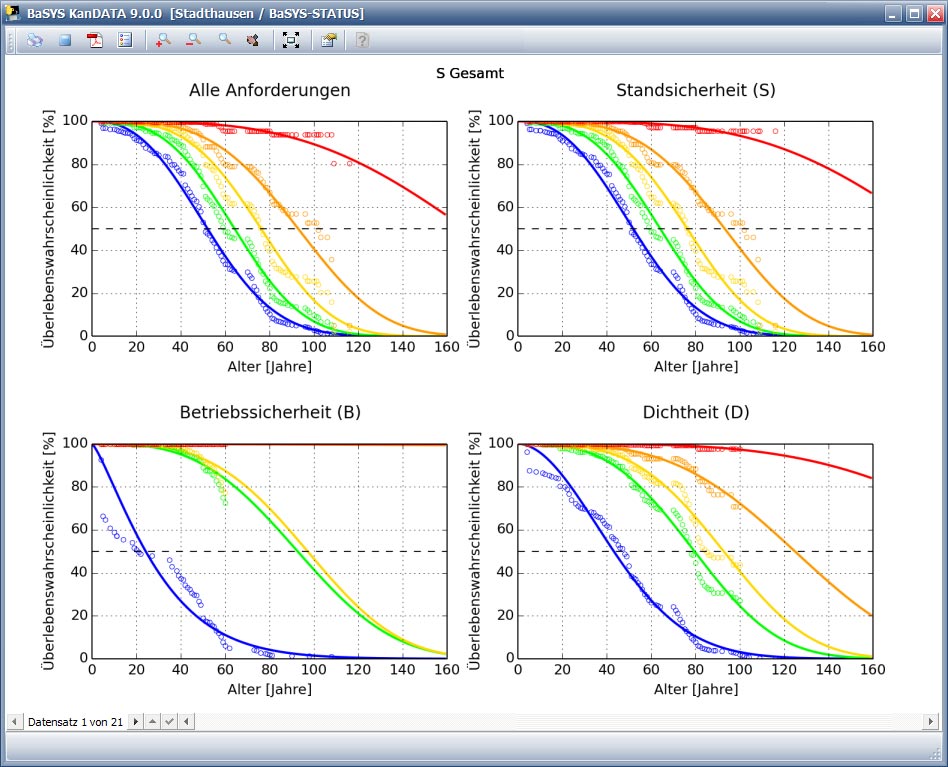This screenshot has width=948, height=767.
Task: Export the charts via the PDF icon
Action: click(95, 41)
